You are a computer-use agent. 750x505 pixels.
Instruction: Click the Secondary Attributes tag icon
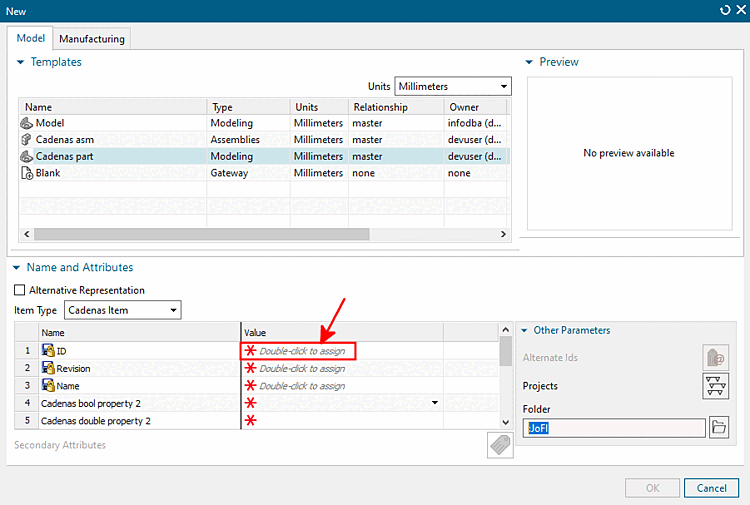500,445
